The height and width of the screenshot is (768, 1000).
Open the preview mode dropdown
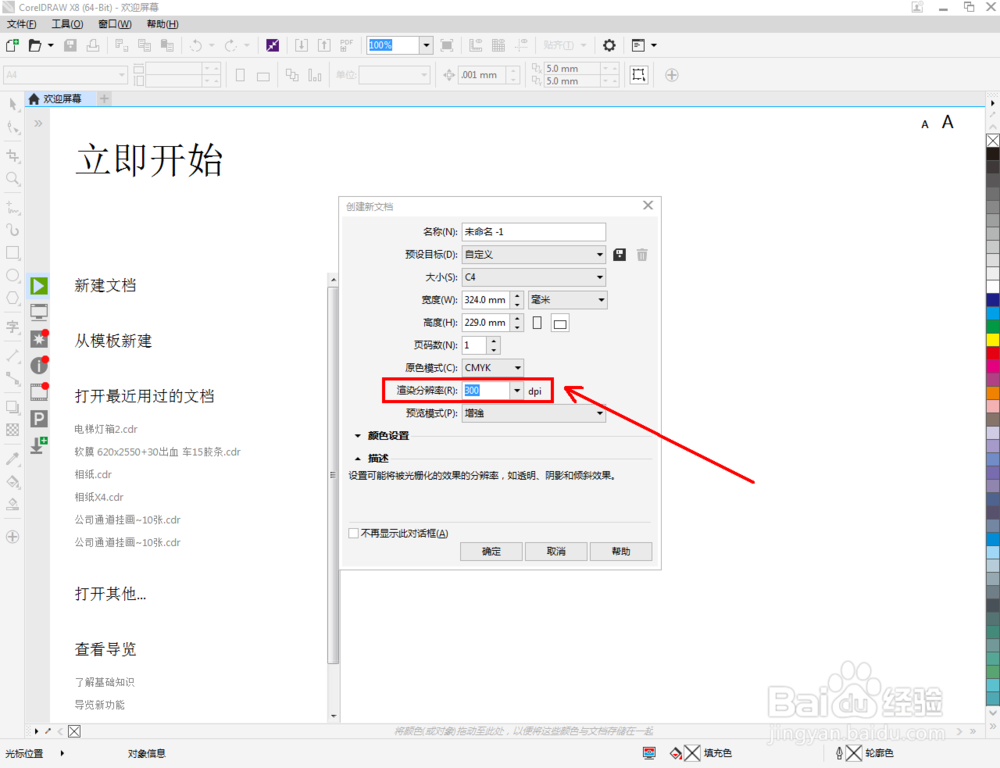coord(533,413)
